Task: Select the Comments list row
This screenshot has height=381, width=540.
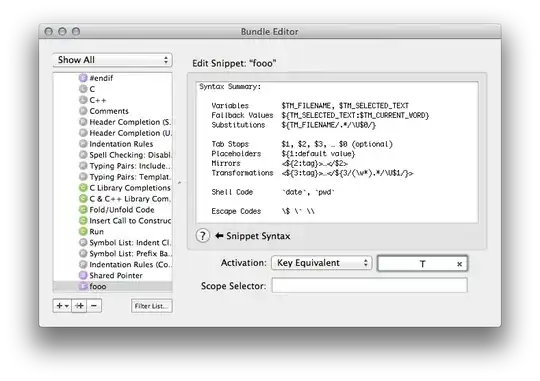Action: pos(113,111)
